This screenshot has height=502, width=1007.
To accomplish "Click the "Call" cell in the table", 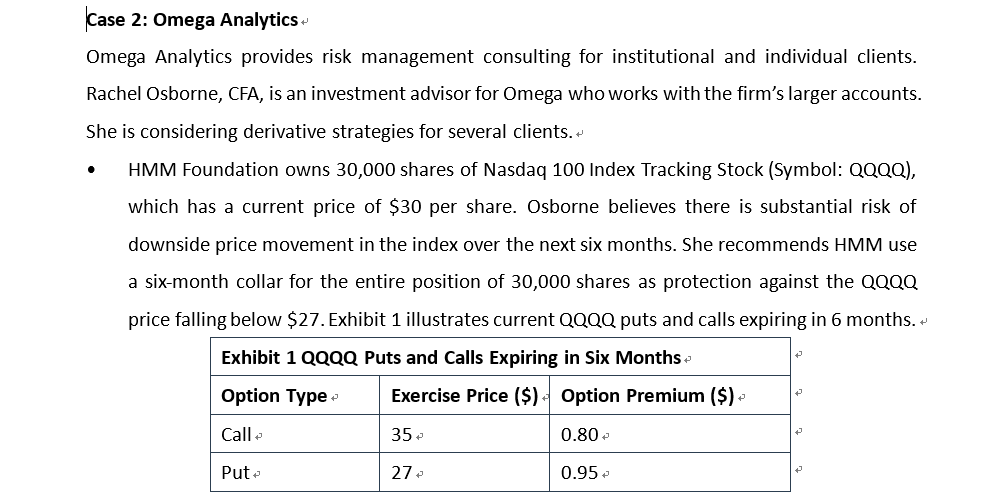I will pos(236,434).
